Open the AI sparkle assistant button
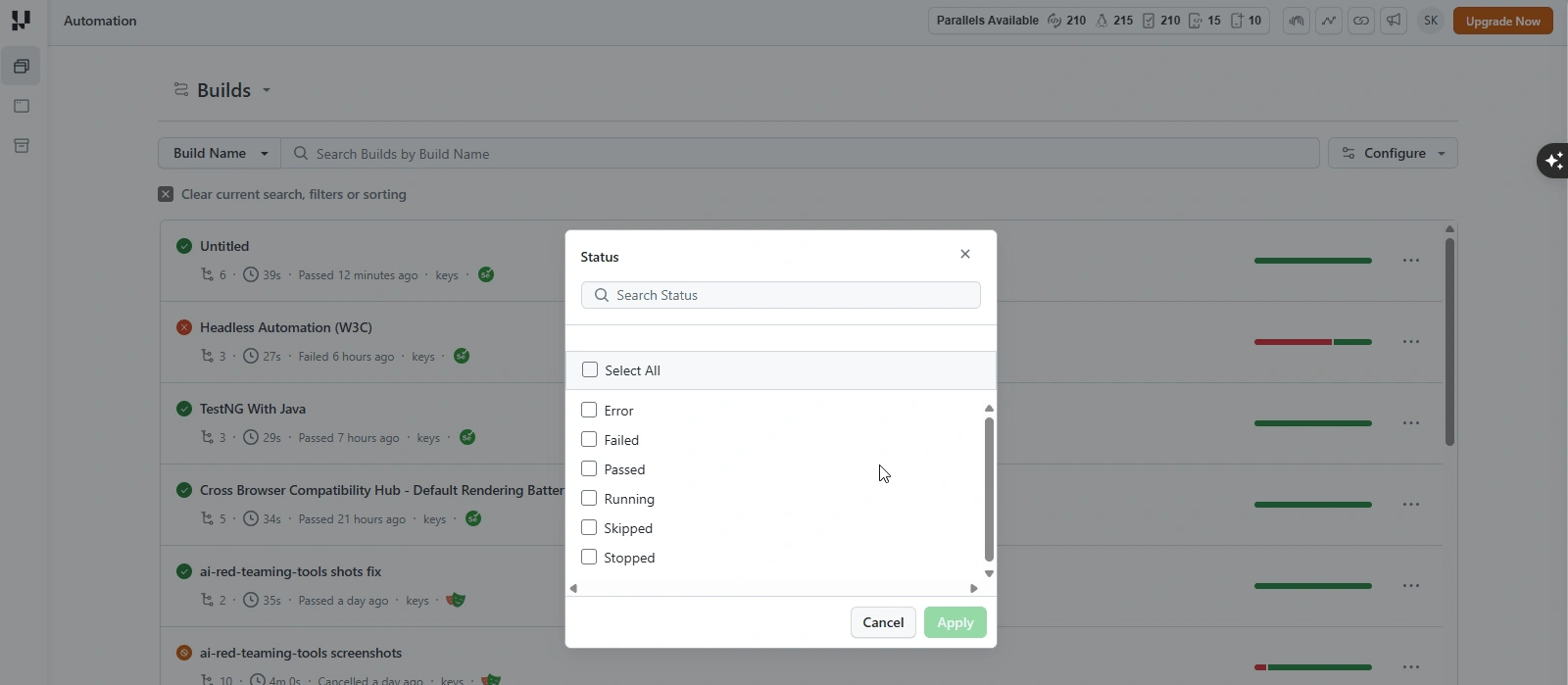 tap(1553, 161)
